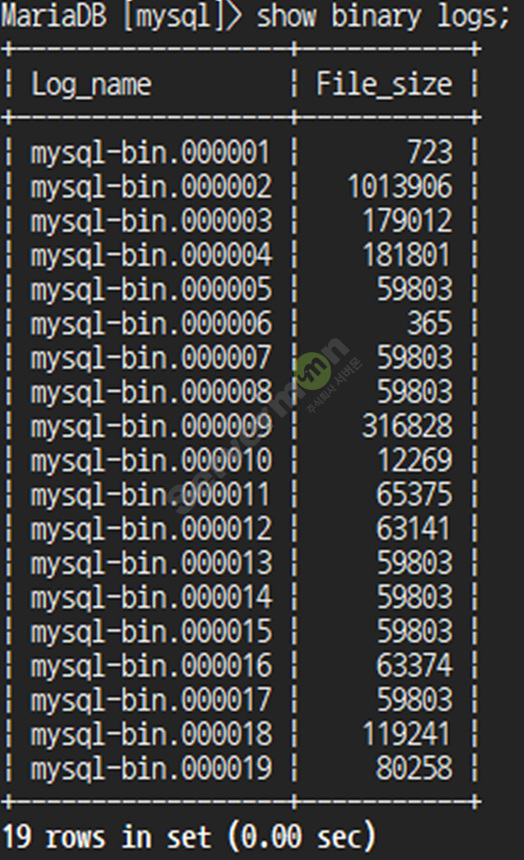Click log name mysql-bin.000002

[x=150, y=187]
